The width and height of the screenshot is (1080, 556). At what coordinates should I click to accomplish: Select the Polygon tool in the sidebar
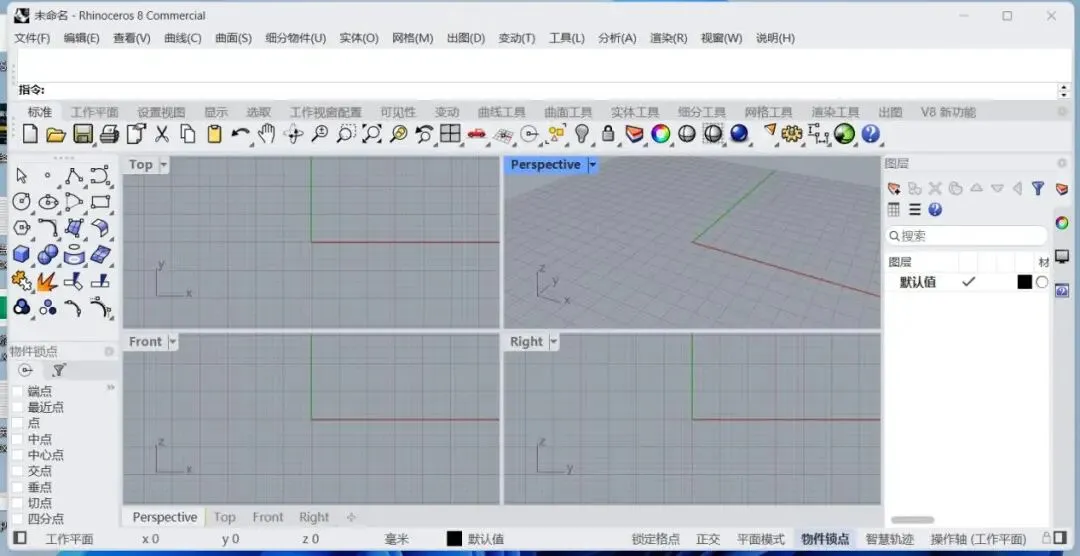click(21, 228)
